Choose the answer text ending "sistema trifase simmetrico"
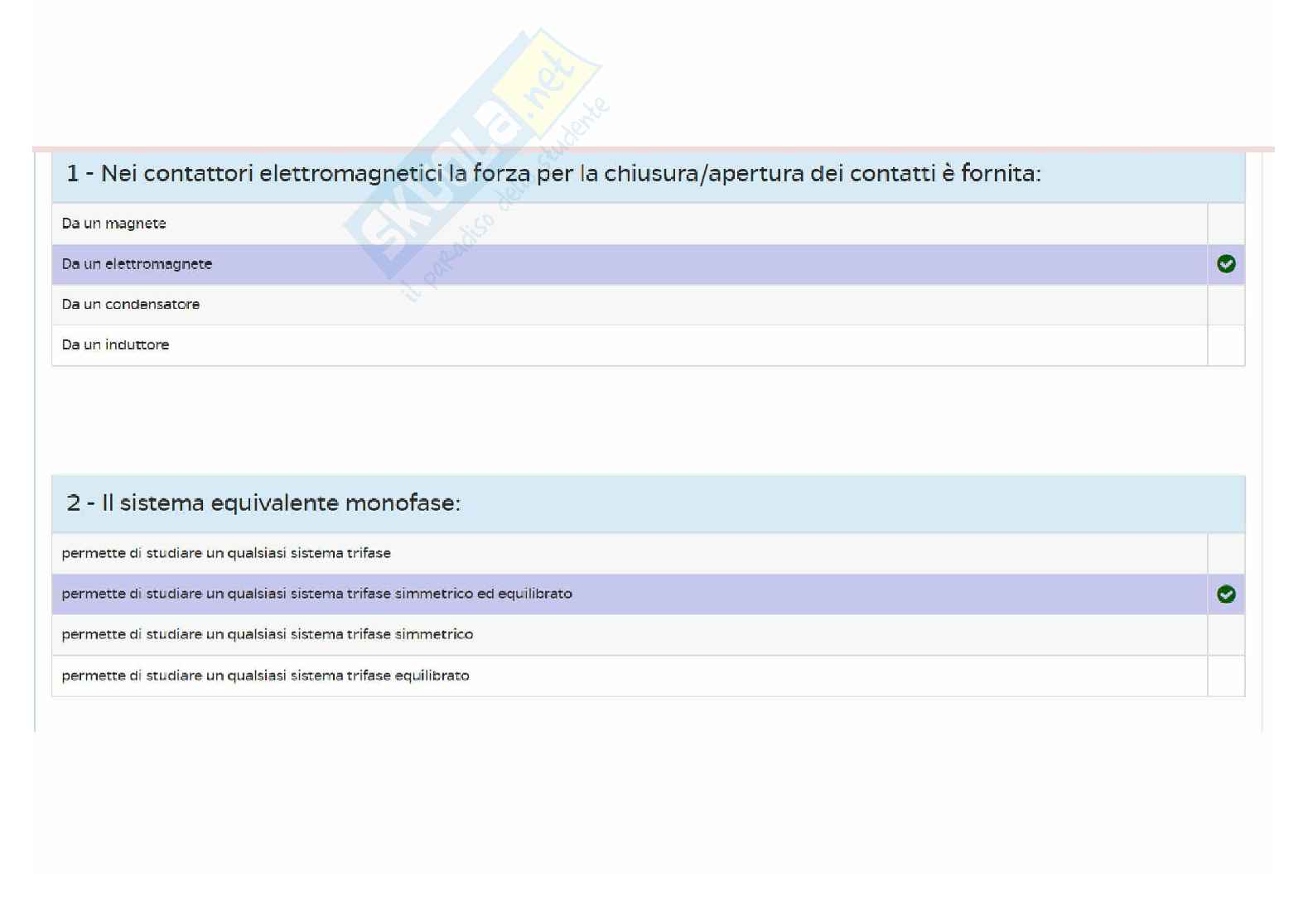Screen dimensions: 1308x924 click(x=268, y=634)
